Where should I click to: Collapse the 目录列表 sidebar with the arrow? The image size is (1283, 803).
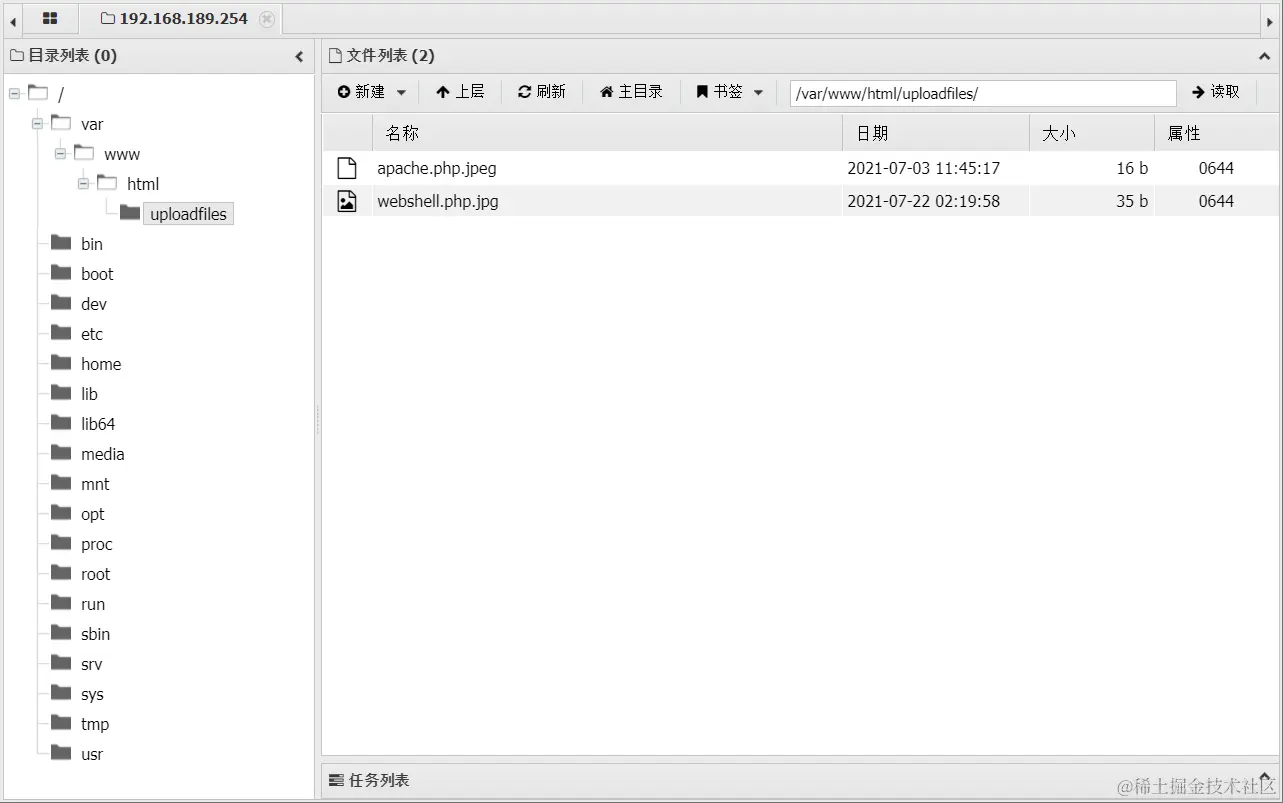[299, 56]
